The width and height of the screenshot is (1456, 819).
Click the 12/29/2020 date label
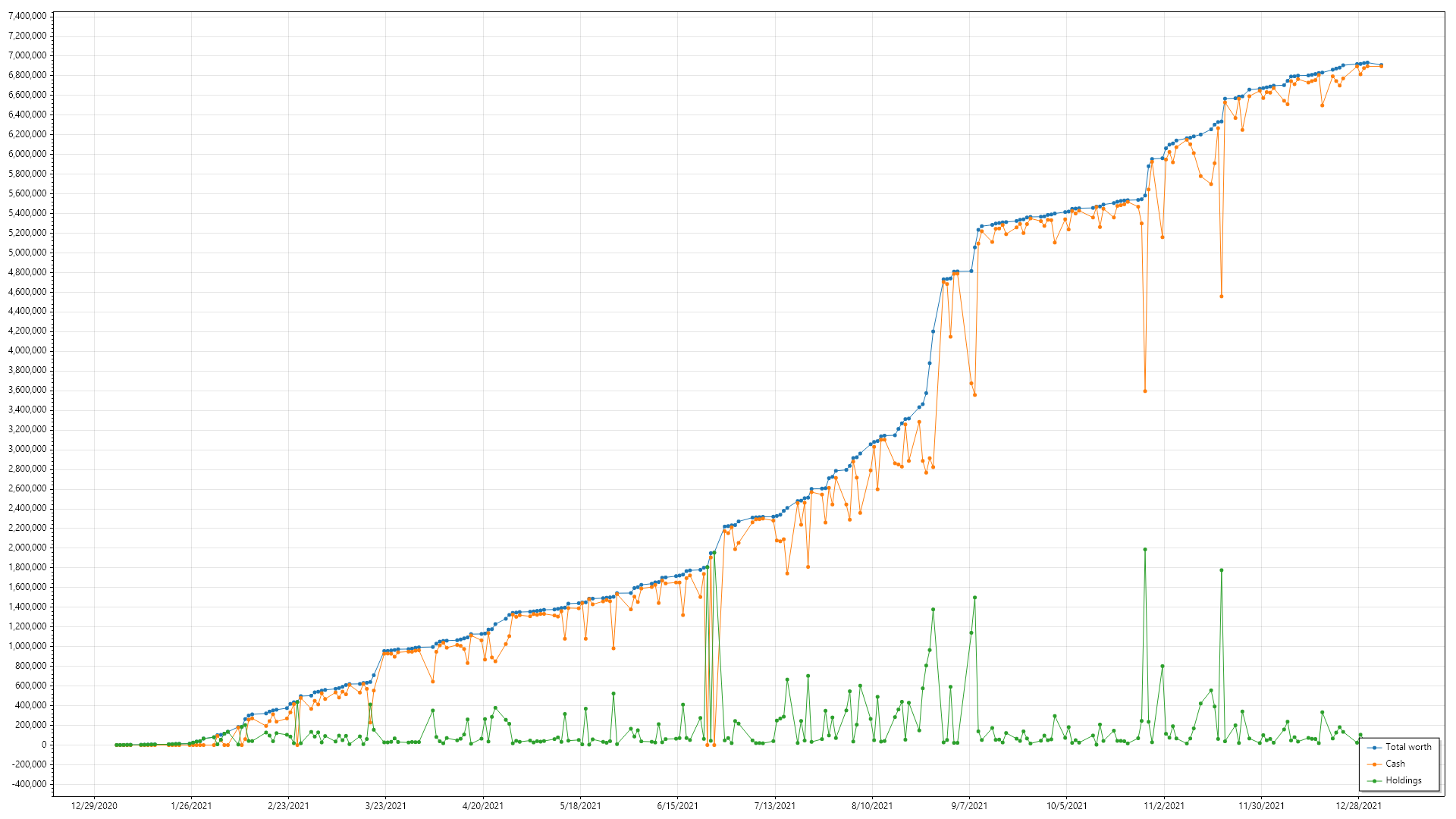point(94,806)
